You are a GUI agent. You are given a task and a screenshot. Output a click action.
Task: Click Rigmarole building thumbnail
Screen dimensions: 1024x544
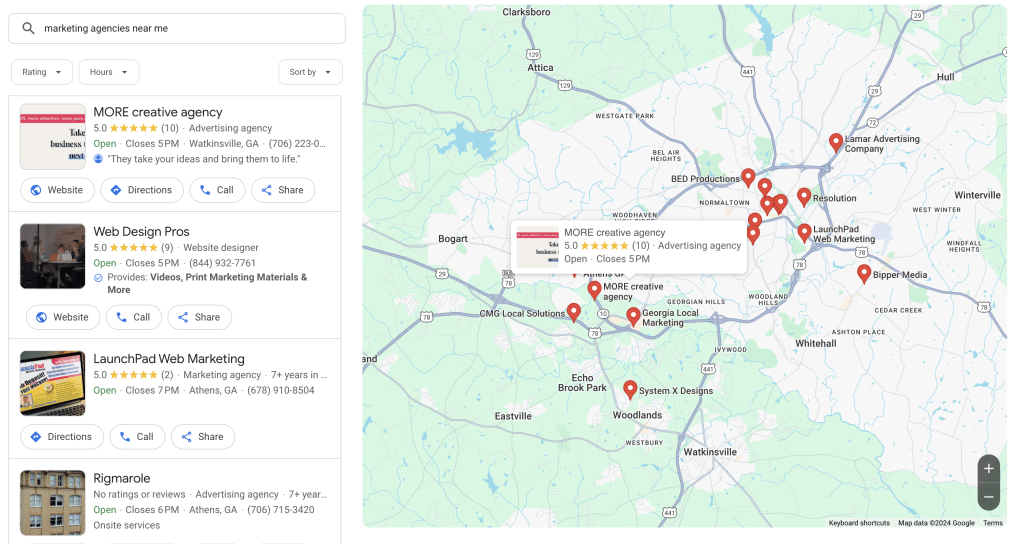pyautogui.click(x=53, y=503)
